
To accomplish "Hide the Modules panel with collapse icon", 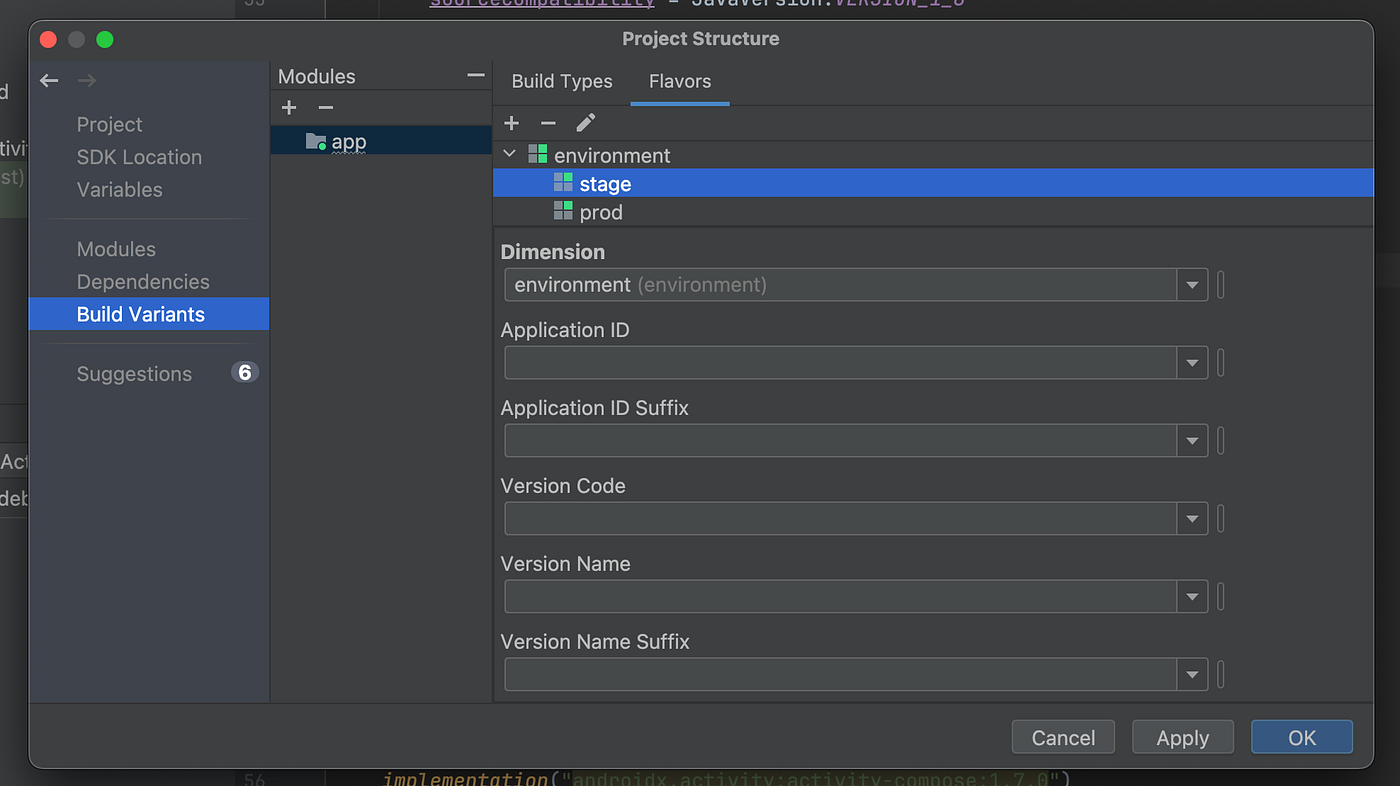I will pyautogui.click(x=476, y=76).
